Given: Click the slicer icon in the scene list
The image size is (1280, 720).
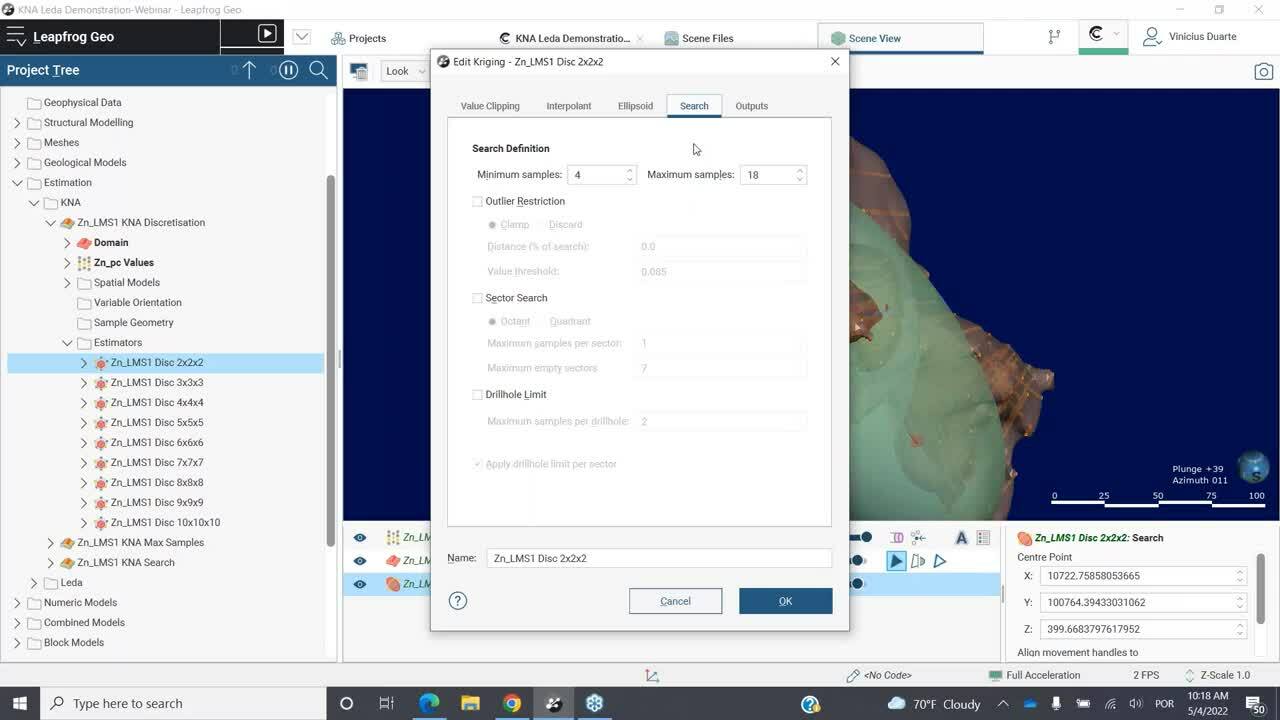Looking at the screenshot, I should pos(897,538).
